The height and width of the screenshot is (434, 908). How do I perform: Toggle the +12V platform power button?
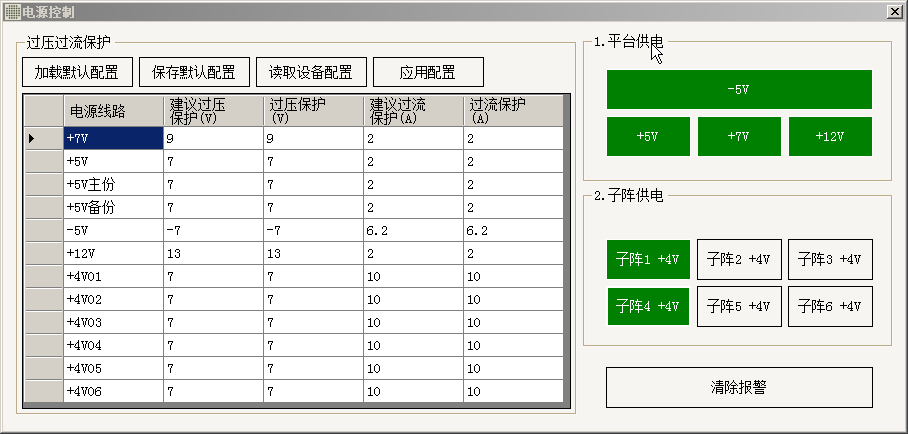tap(830, 137)
